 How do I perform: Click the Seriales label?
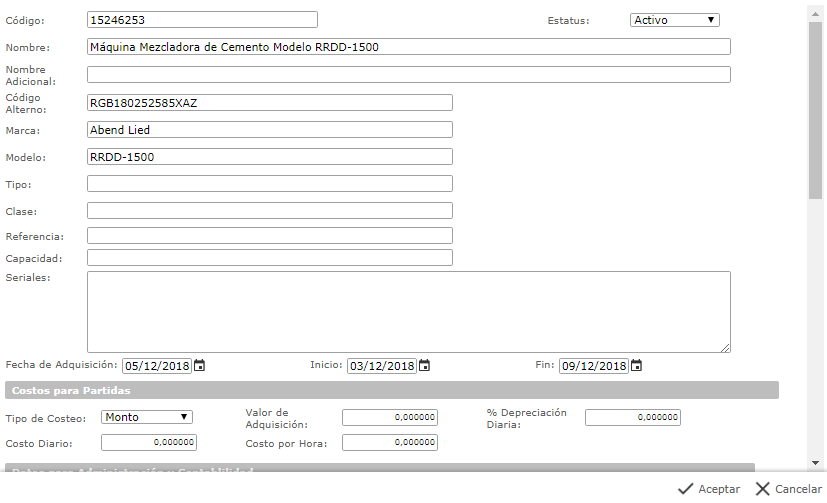pos(28,277)
